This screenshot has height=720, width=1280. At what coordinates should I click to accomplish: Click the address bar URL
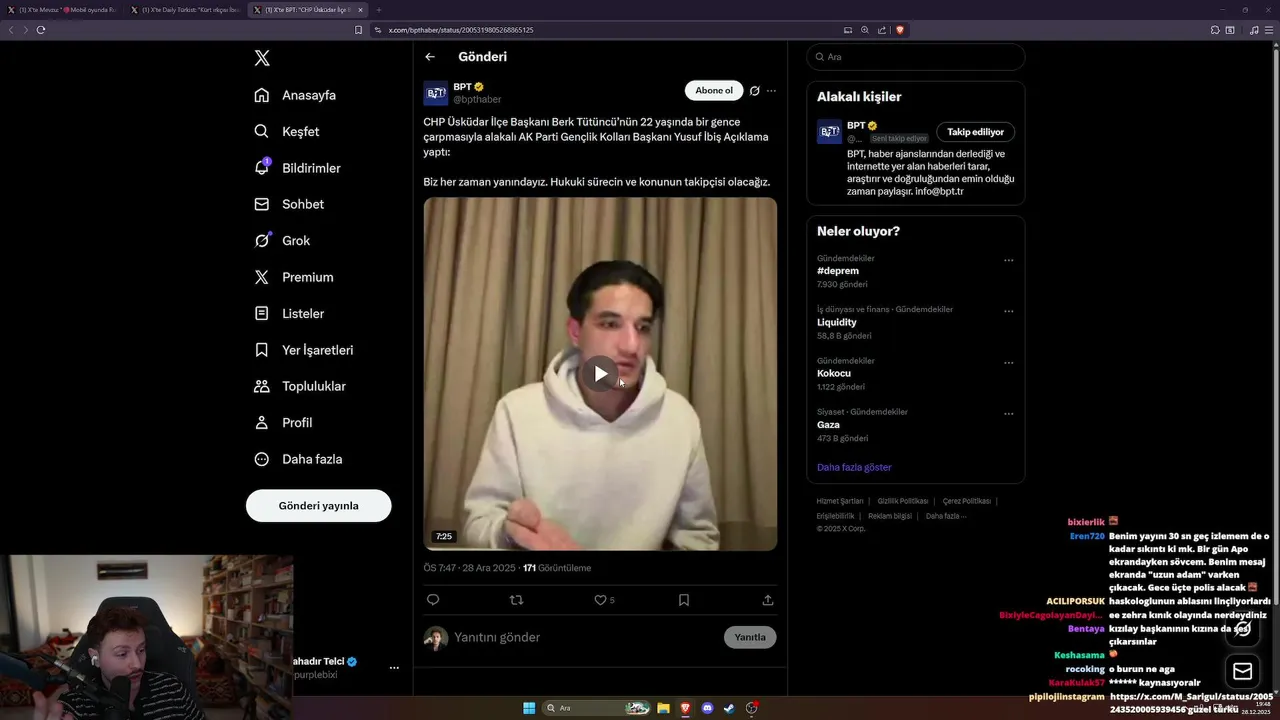pyautogui.click(x=461, y=30)
